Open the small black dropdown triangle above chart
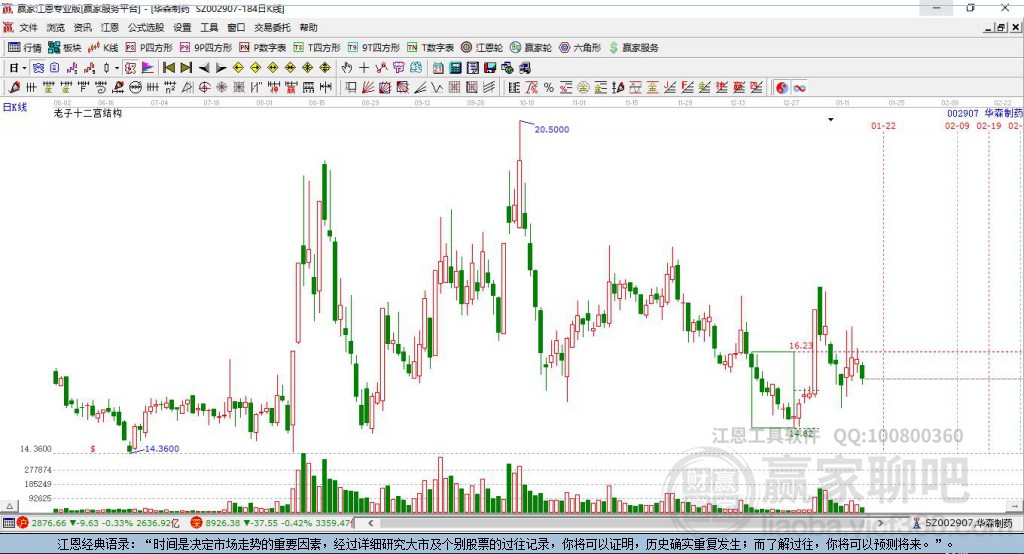The width and height of the screenshot is (1024, 554). click(x=831, y=120)
